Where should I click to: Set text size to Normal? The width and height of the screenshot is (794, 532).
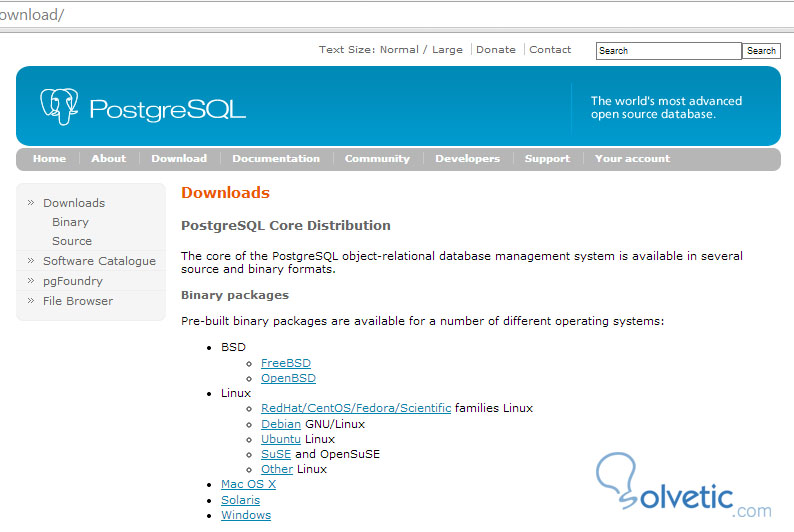pyautogui.click(x=399, y=50)
